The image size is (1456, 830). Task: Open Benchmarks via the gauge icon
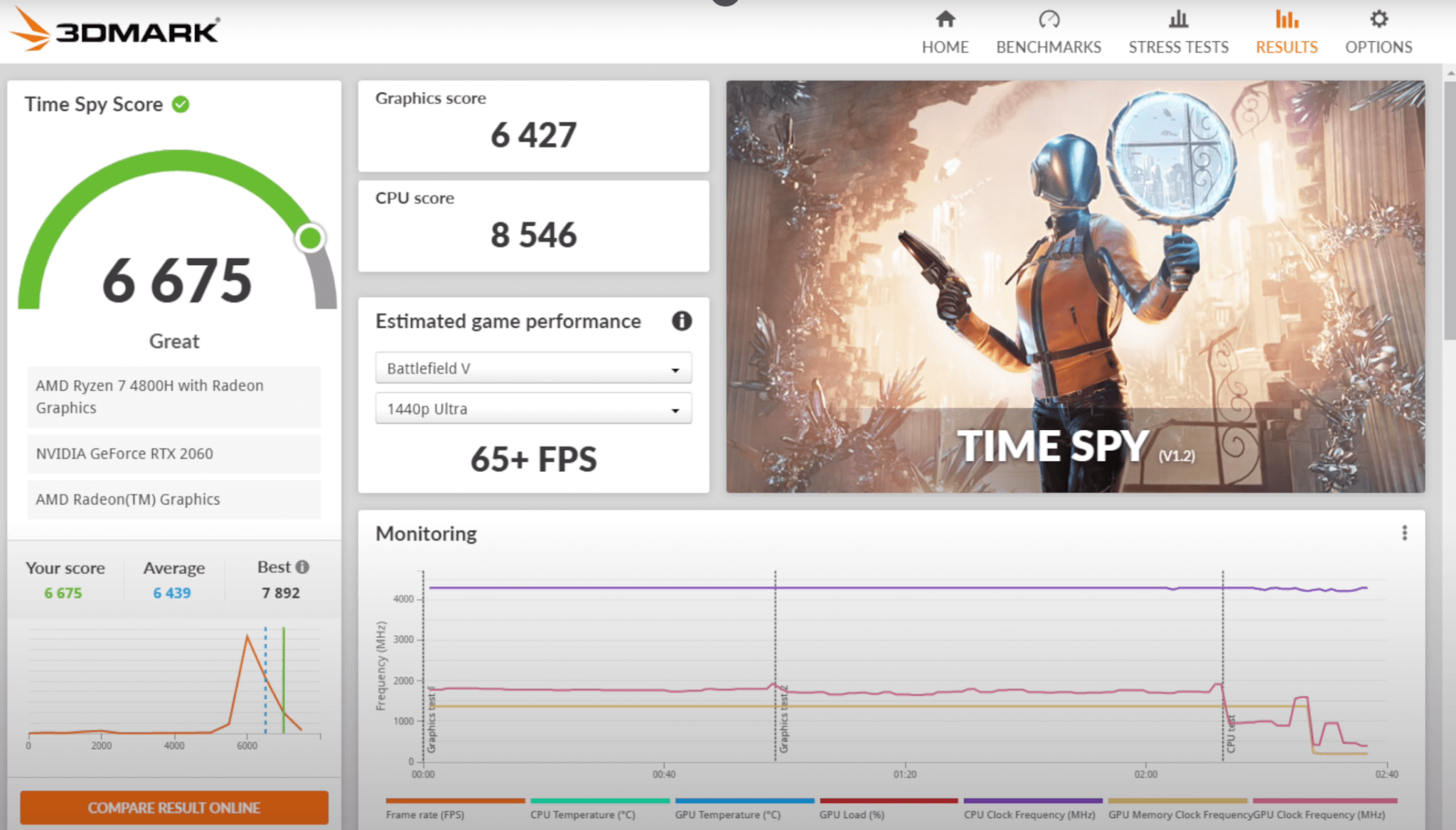pyautogui.click(x=1049, y=19)
